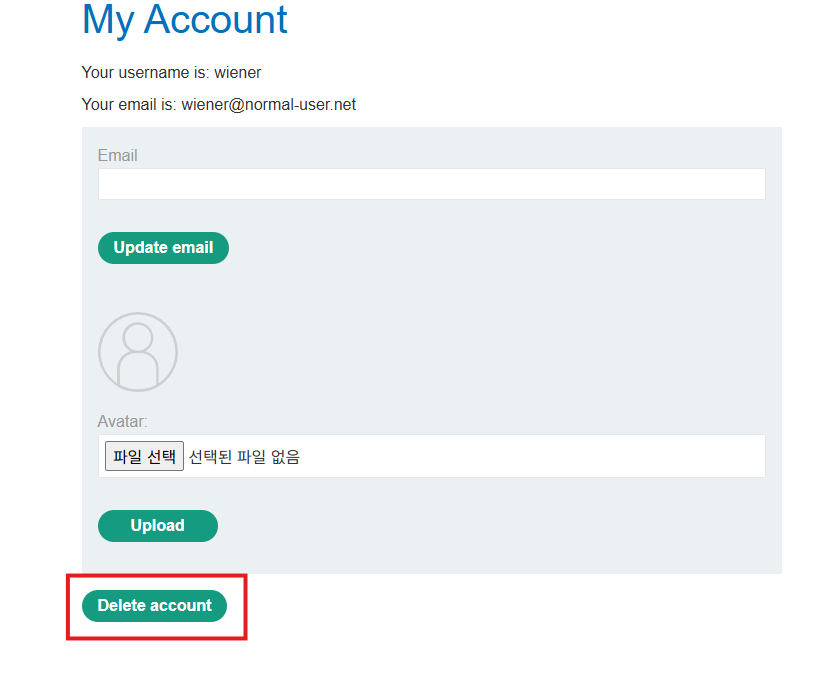
Task: Click the Delete account button
Action: pos(154,606)
